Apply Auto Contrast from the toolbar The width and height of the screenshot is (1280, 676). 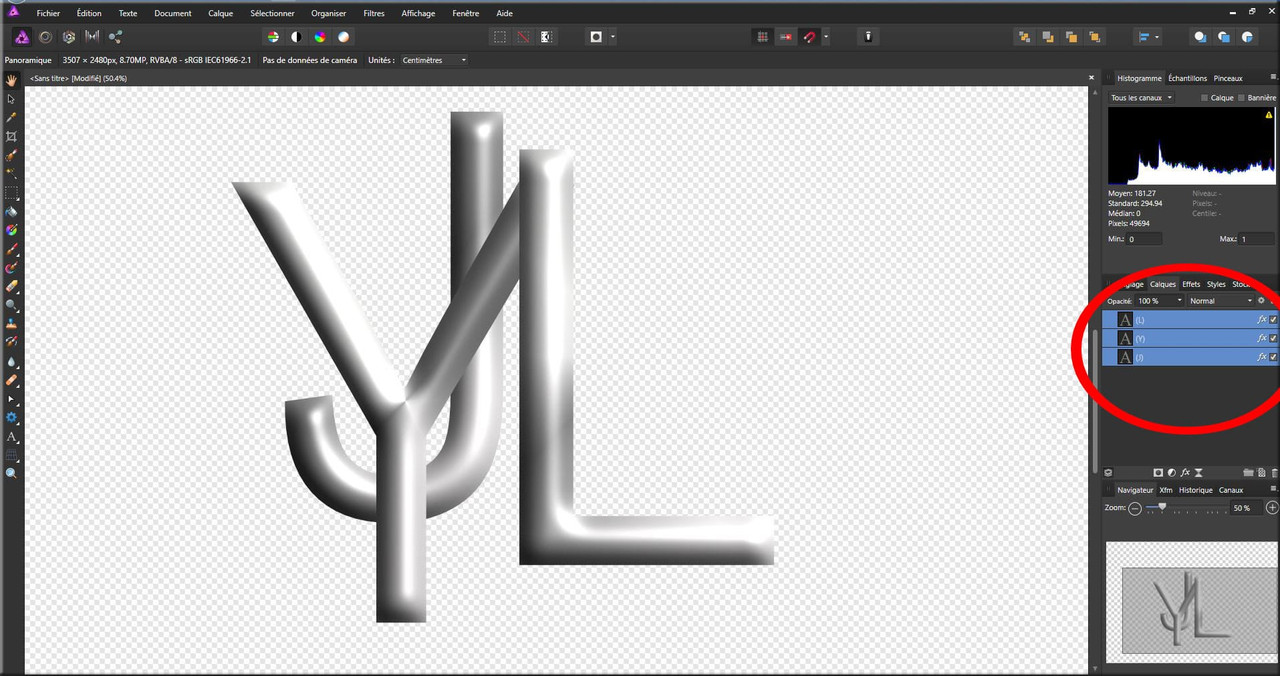296,37
